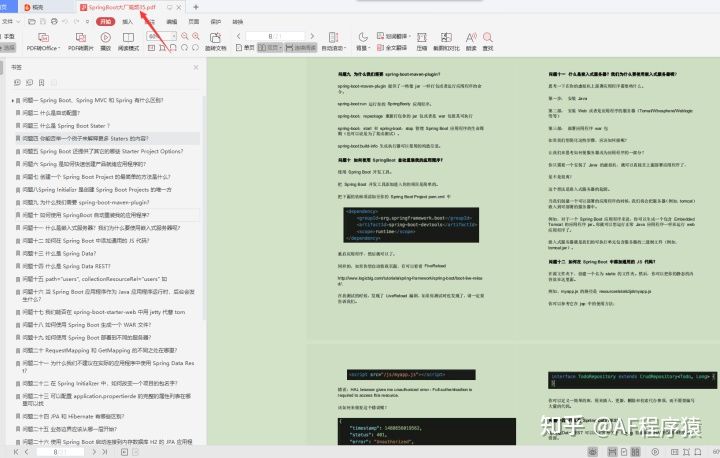Screen dimensions: 720x458
Task: Open the 文件 menu
Action: pyautogui.click(x=10, y=22)
